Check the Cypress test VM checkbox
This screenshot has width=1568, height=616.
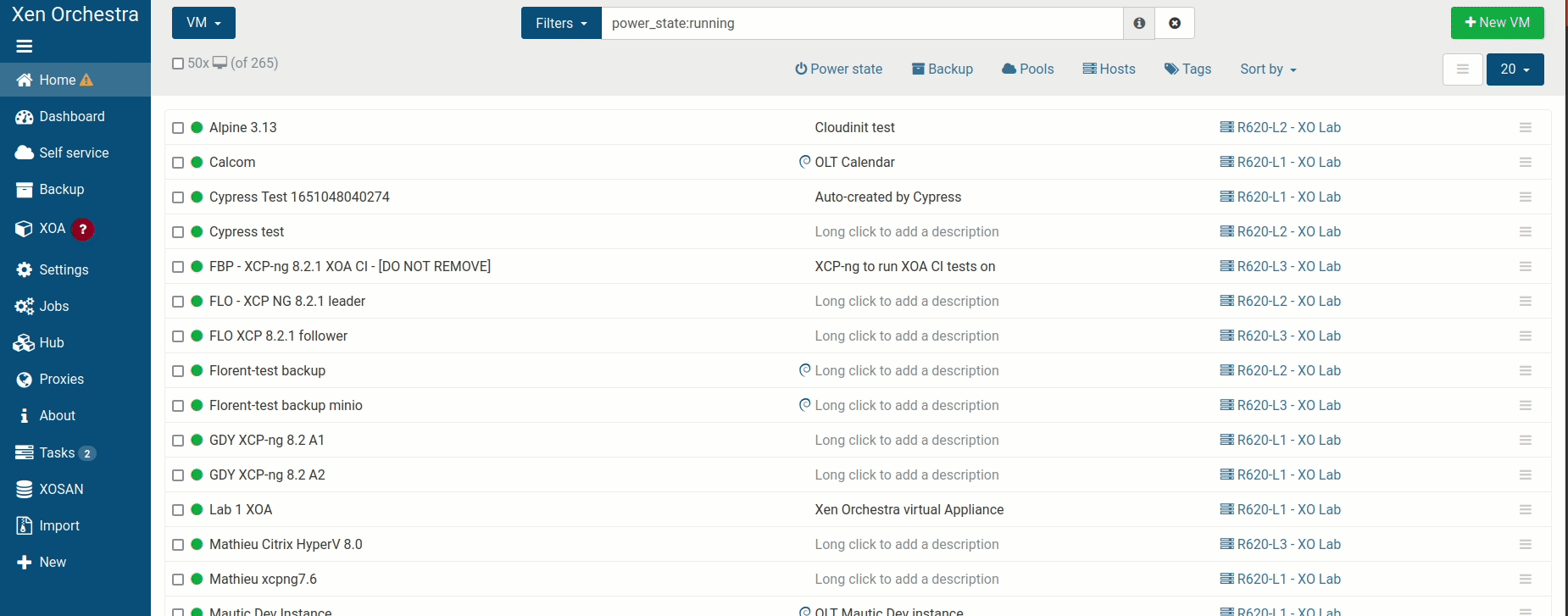178,232
